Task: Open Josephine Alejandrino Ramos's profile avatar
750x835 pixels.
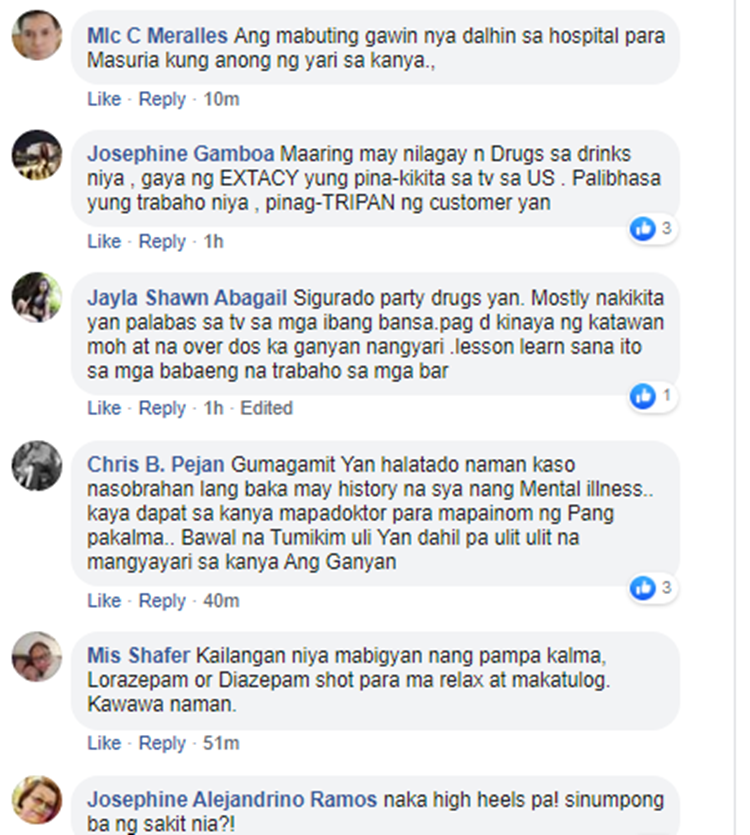Action: click(x=37, y=800)
